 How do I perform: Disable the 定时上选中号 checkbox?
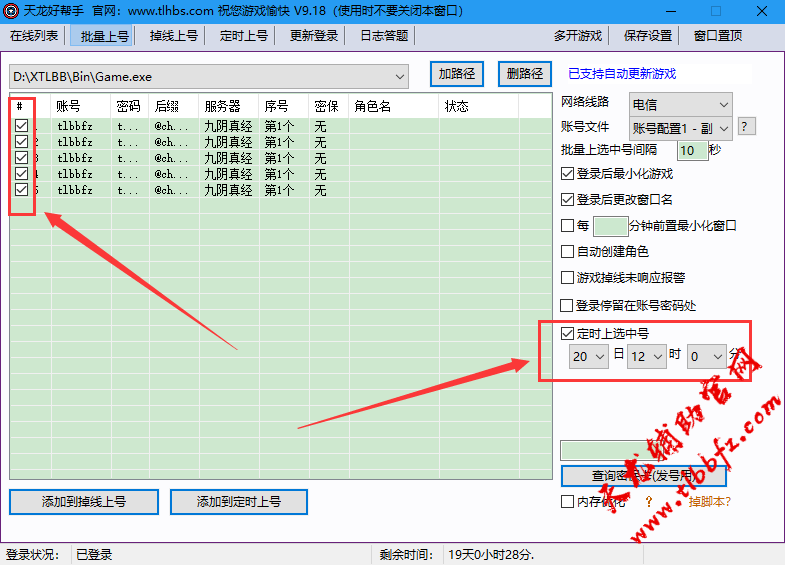(x=568, y=333)
